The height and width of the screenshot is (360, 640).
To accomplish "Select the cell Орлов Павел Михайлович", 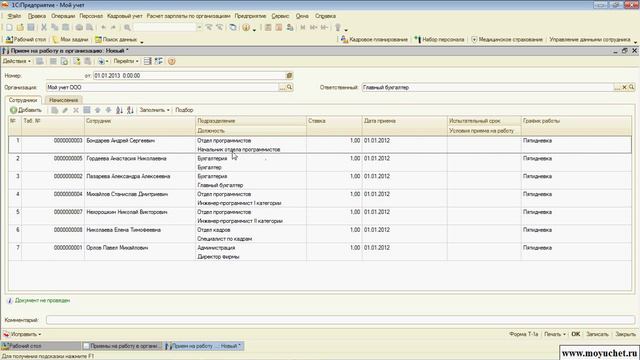I will pos(140,252).
